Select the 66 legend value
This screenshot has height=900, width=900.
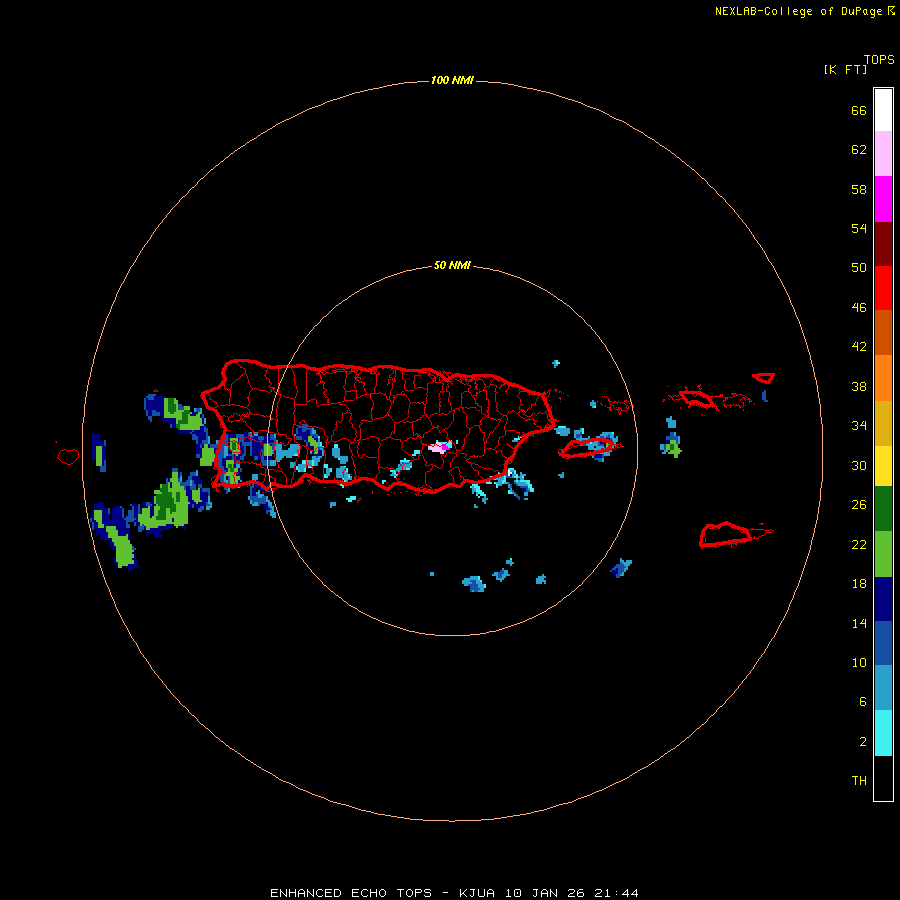pyautogui.click(x=859, y=110)
